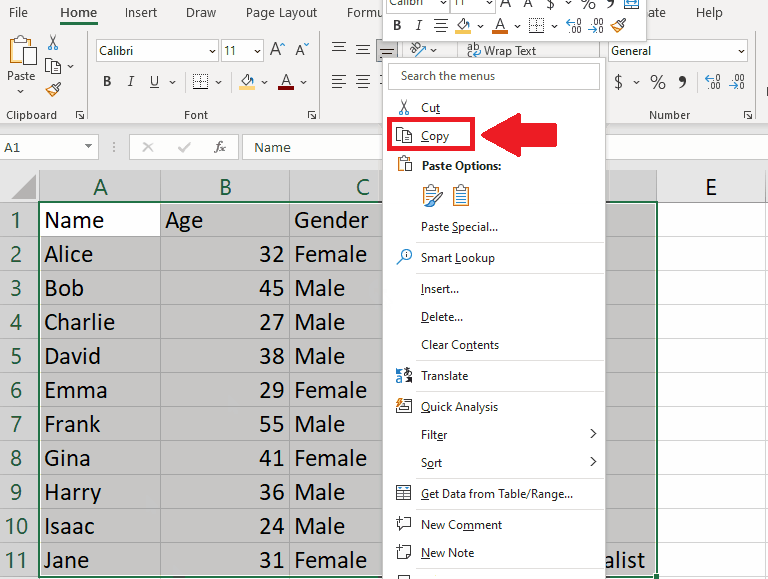Choose Copy from the context menu
Screen dimensions: 768x579
pos(435,136)
